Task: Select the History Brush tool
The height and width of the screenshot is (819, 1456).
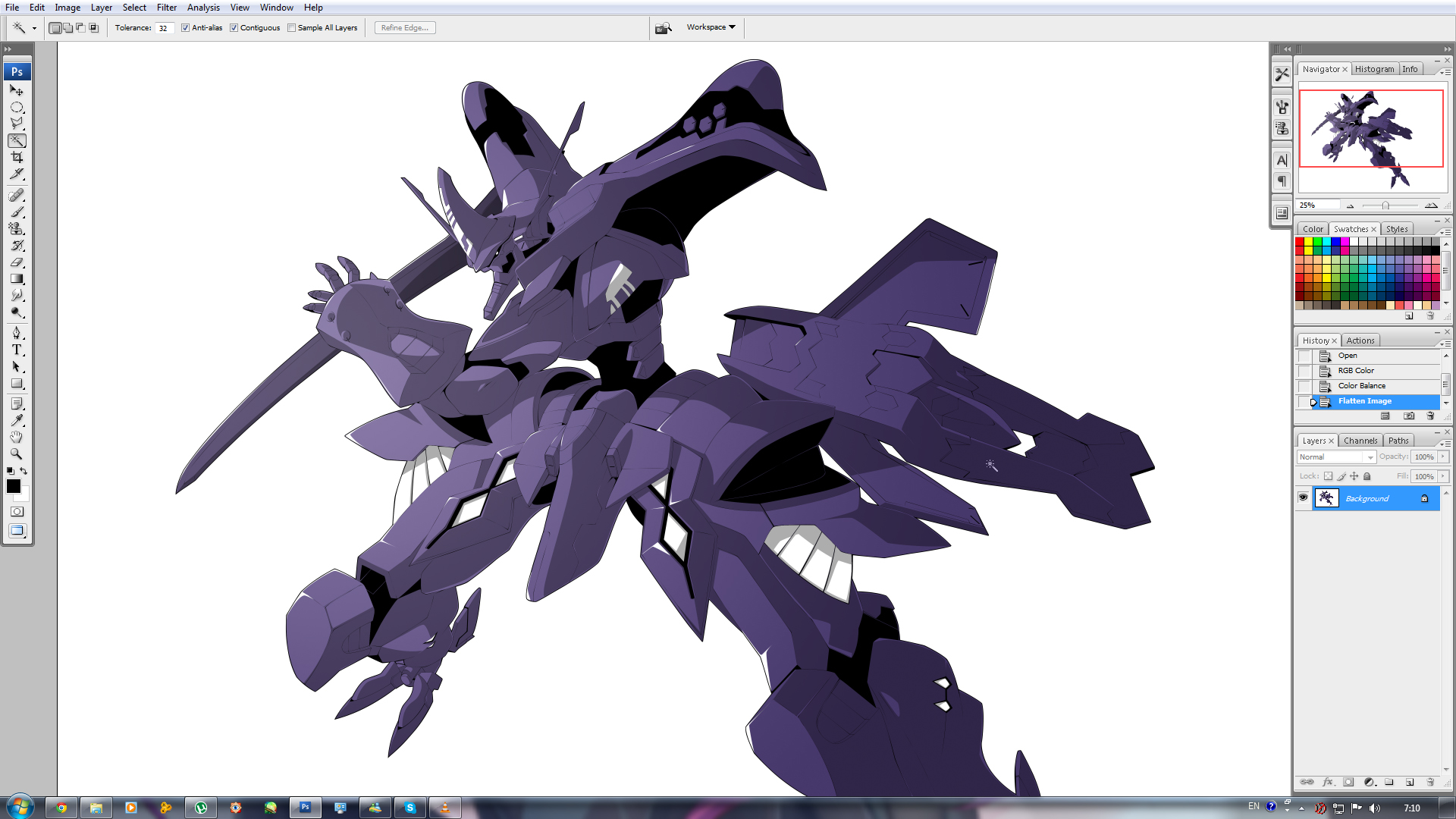Action: click(16, 245)
